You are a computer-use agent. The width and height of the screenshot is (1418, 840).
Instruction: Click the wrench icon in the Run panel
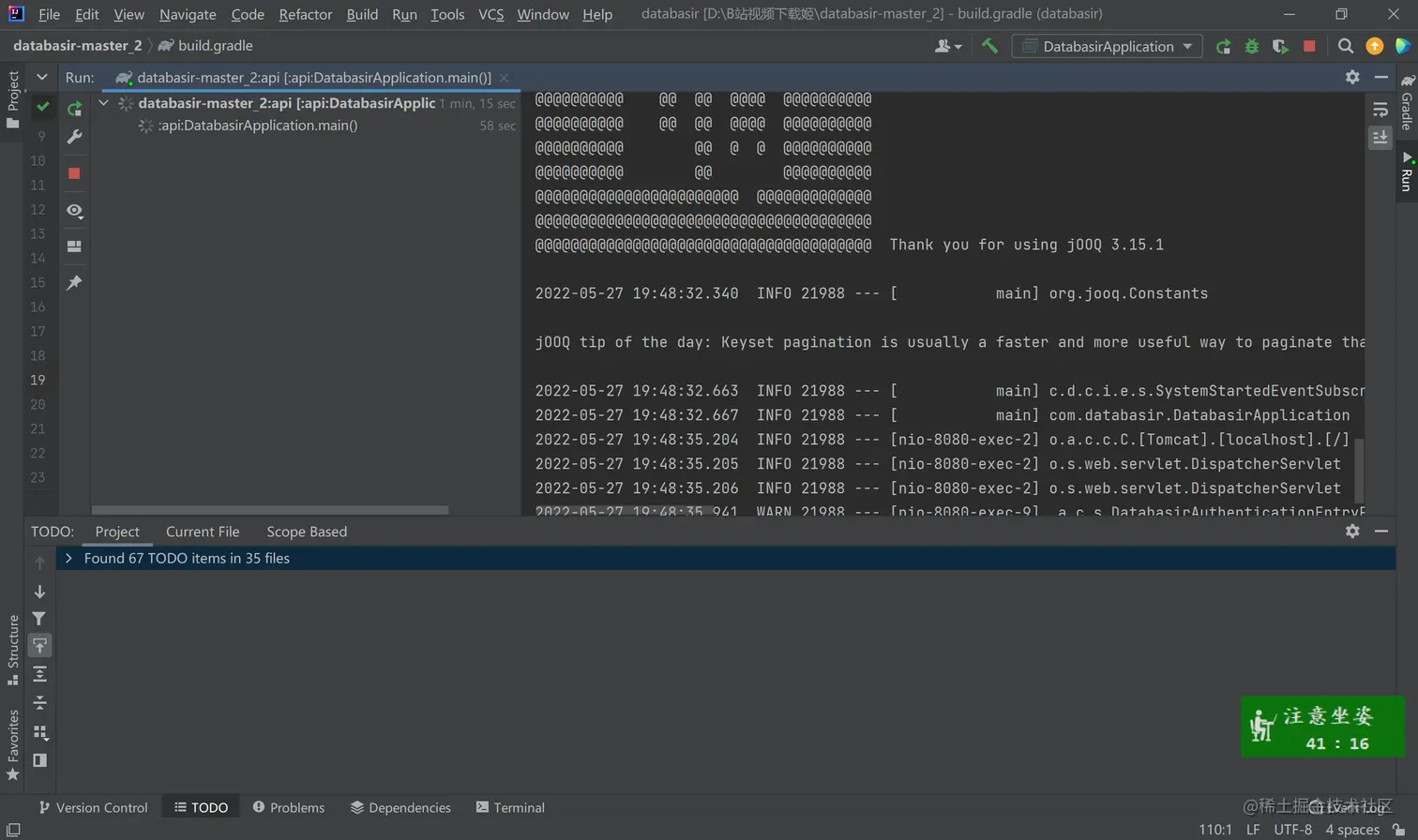click(x=74, y=137)
